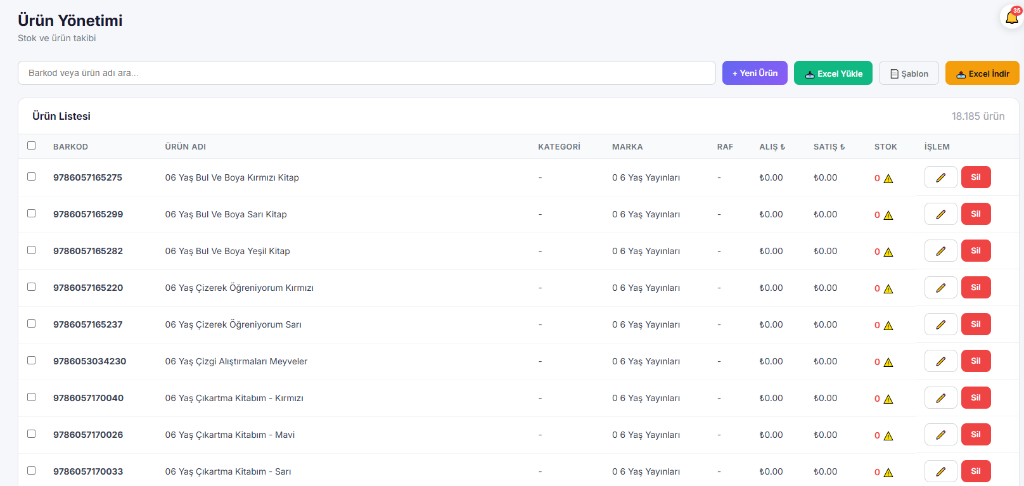This screenshot has height=486, width=1024.
Task: Check the box for barcode 9786057165220
Action: pos(31,287)
